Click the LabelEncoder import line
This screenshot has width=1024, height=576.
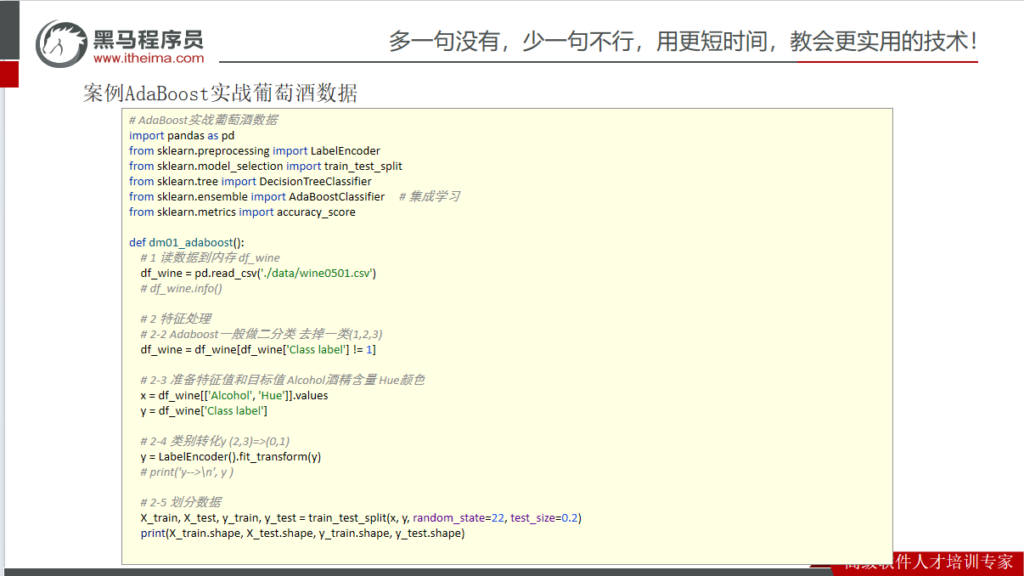(254, 151)
